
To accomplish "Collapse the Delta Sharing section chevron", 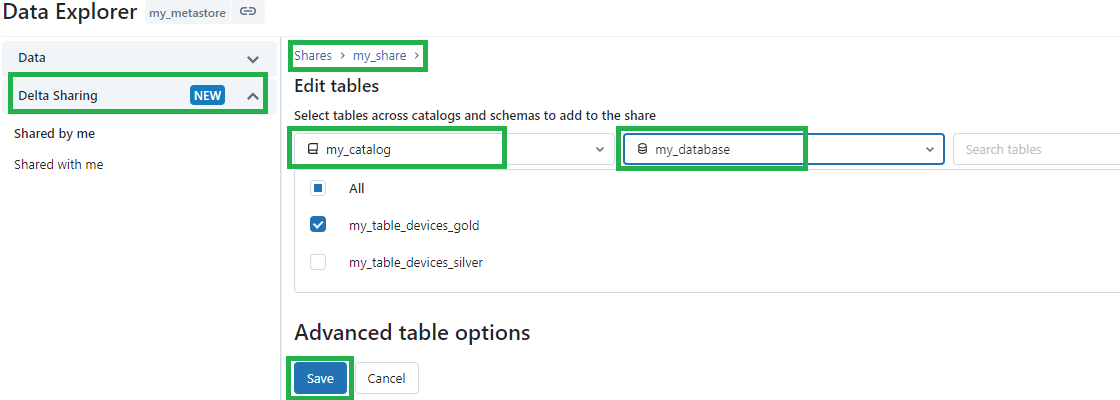I will (x=253, y=95).
